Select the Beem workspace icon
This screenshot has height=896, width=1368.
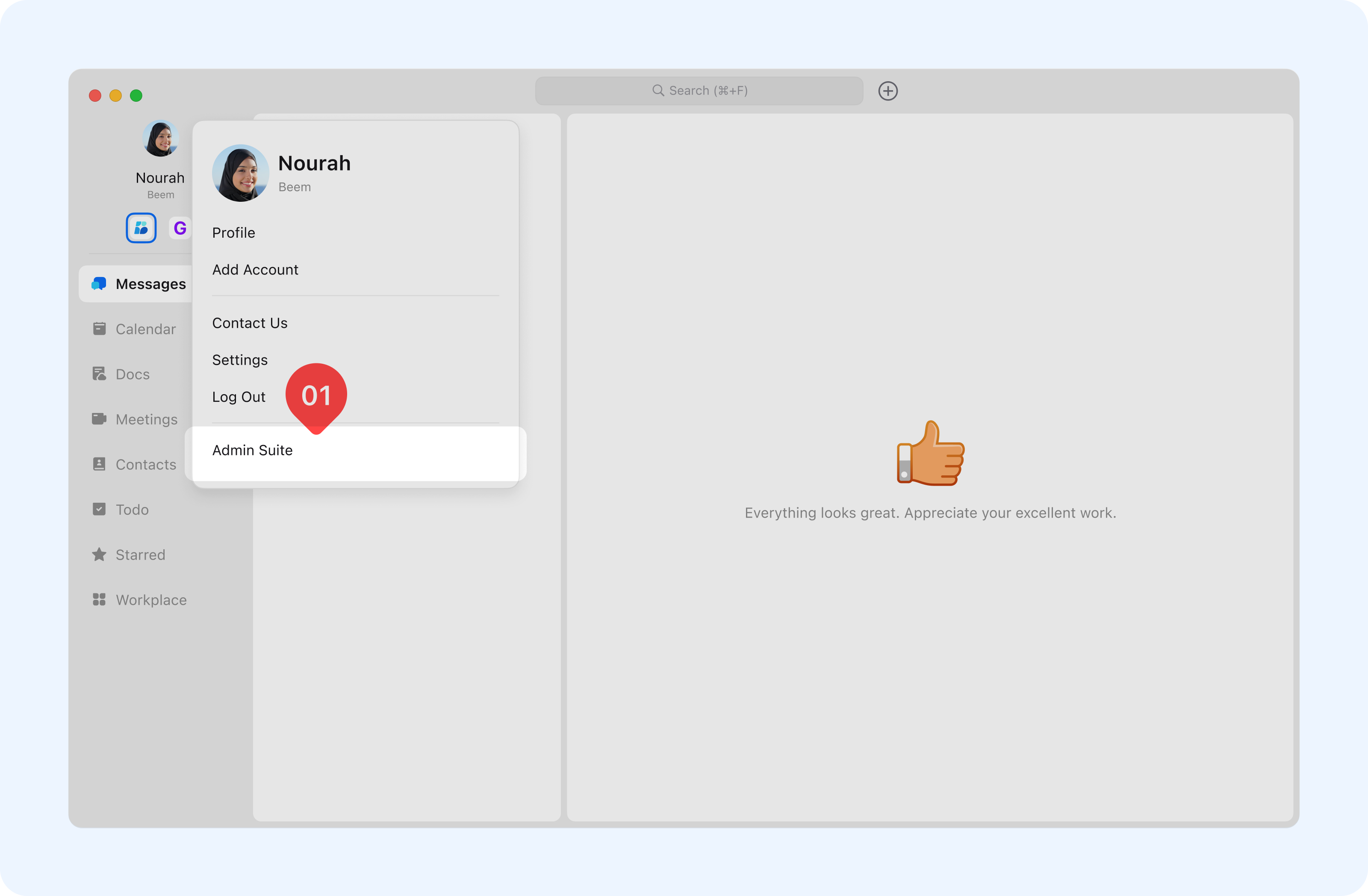tap(141, 228)
